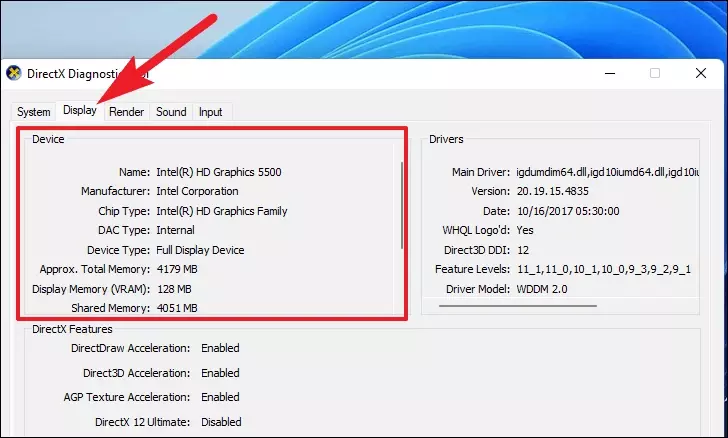
Task: Select the Main Driver file list text
Action: click(x=608, y=172)
